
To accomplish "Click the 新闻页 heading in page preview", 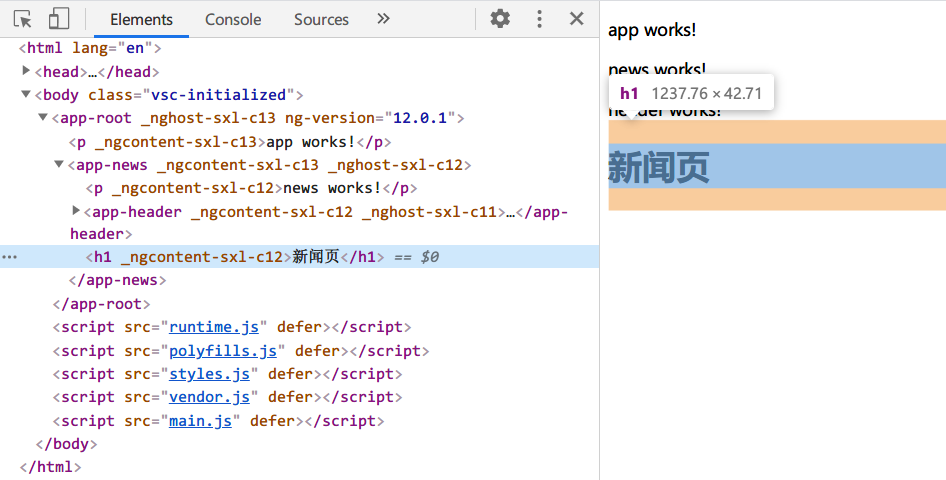I will (x=659, y=166).
